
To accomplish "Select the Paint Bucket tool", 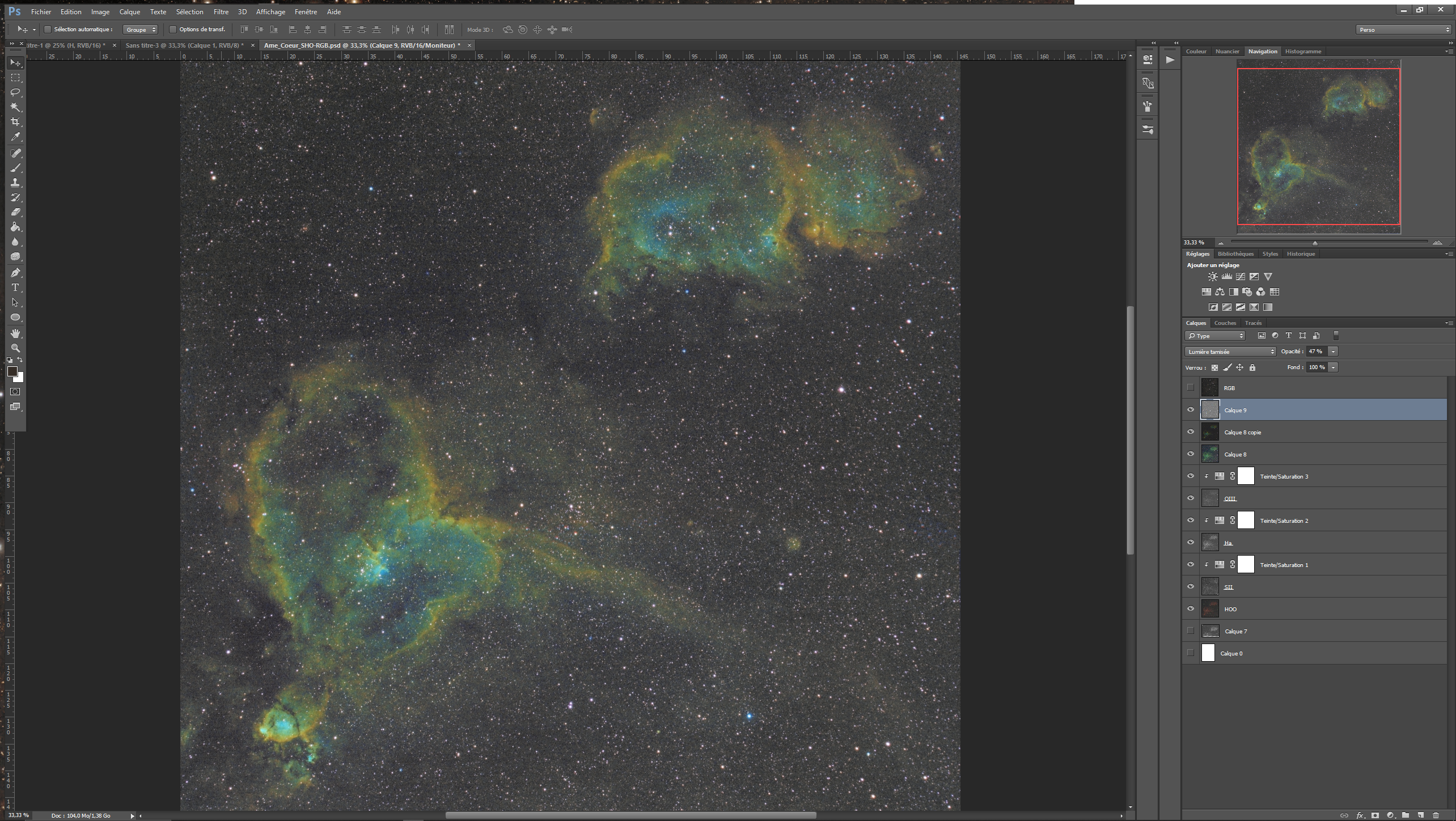I will point(15,227).
